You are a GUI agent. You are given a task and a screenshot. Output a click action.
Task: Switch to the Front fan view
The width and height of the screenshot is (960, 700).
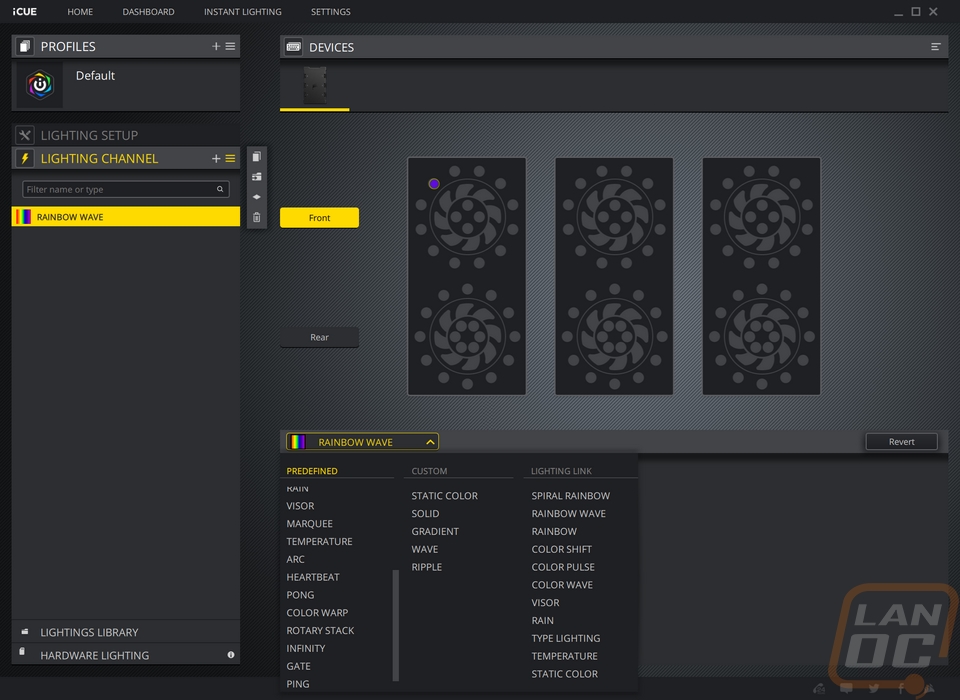[x=319, y=217]
